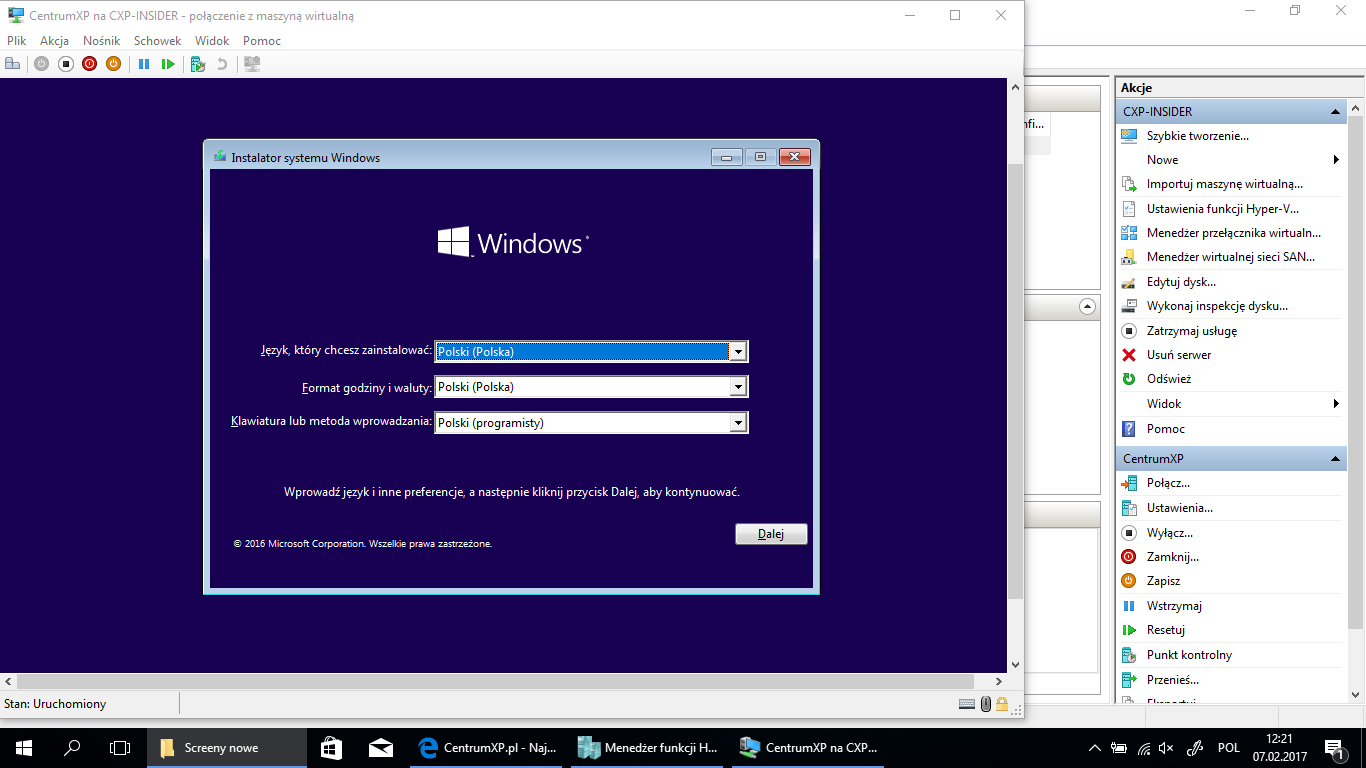
Task: Open the Windows Start menu
Action: tap(24, 748)
